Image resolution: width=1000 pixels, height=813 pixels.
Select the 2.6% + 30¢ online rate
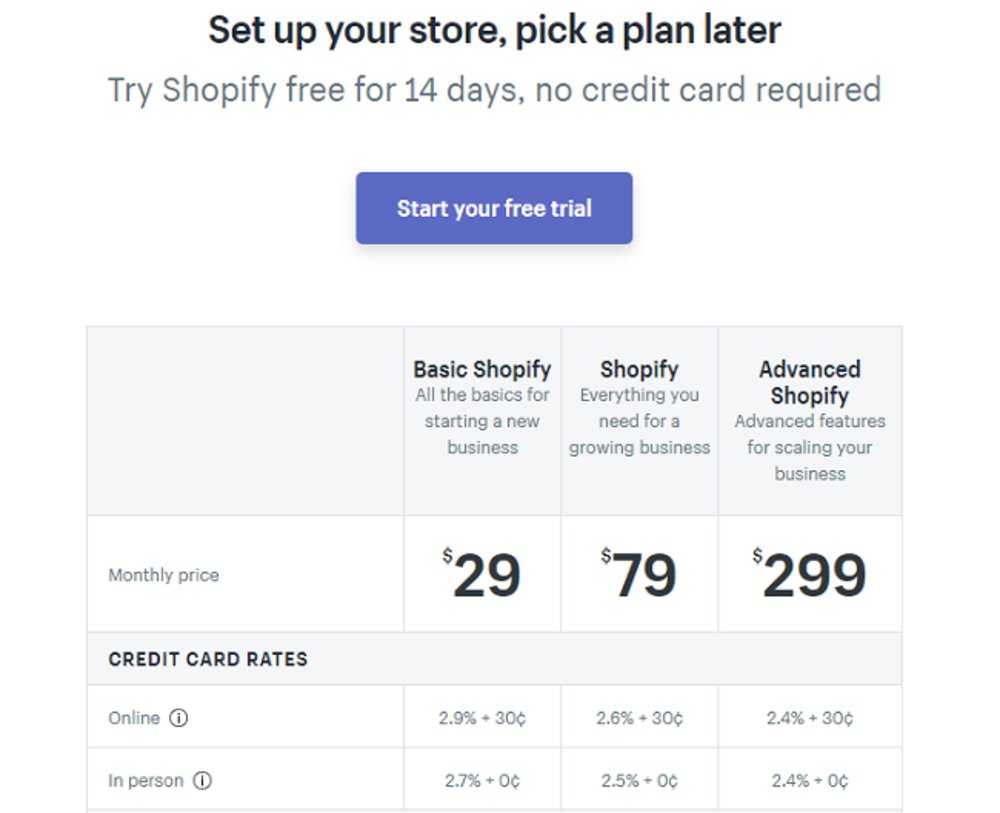pos(640,718)
